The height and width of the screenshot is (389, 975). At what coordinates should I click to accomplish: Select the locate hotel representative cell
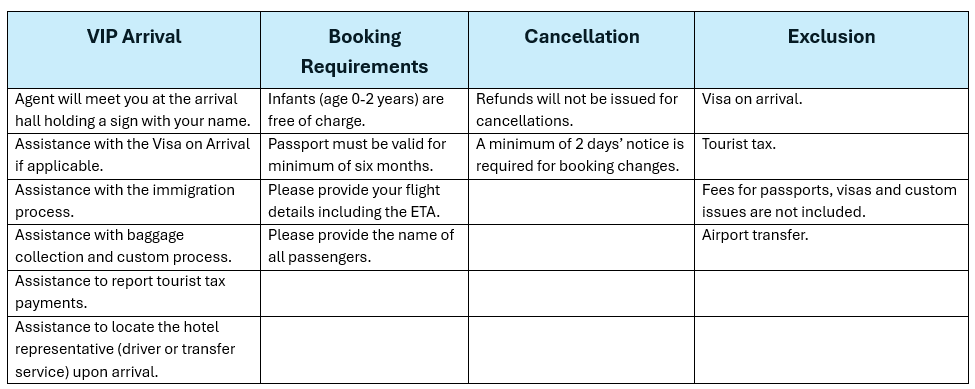click(x=134, y=350)
